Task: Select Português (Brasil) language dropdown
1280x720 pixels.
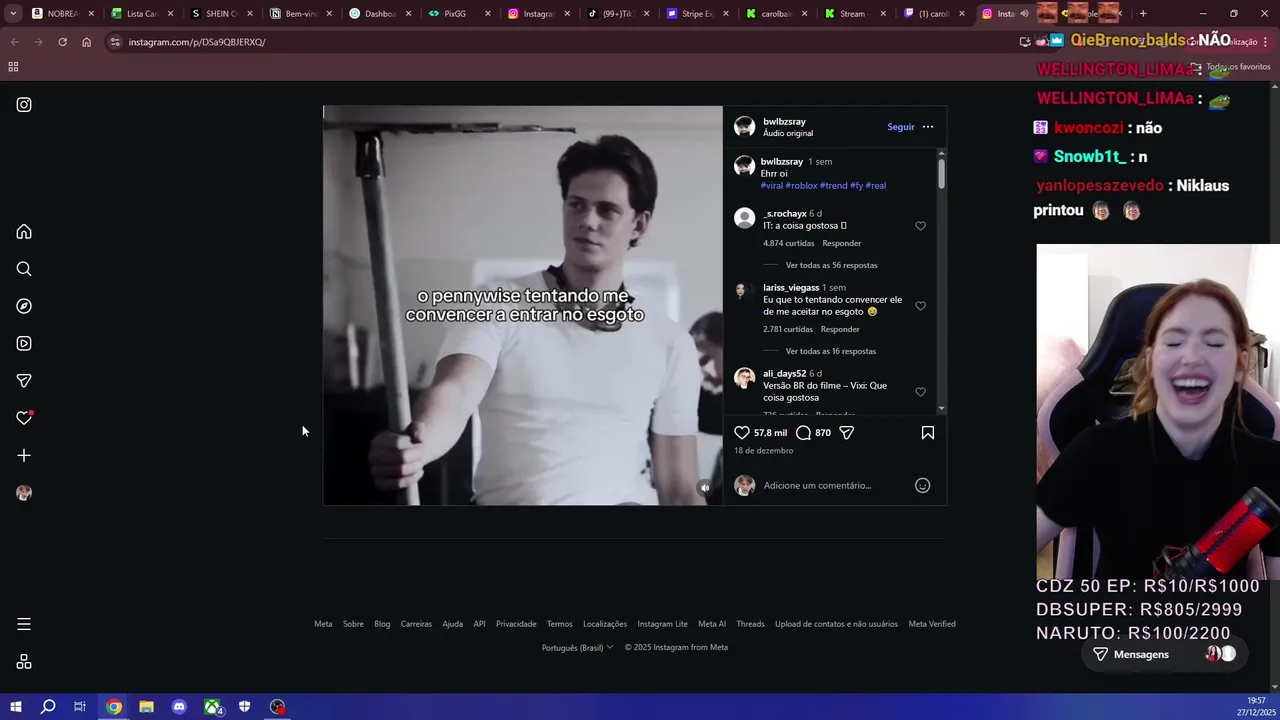Action: pyautogui.click(x=577, y=647)
